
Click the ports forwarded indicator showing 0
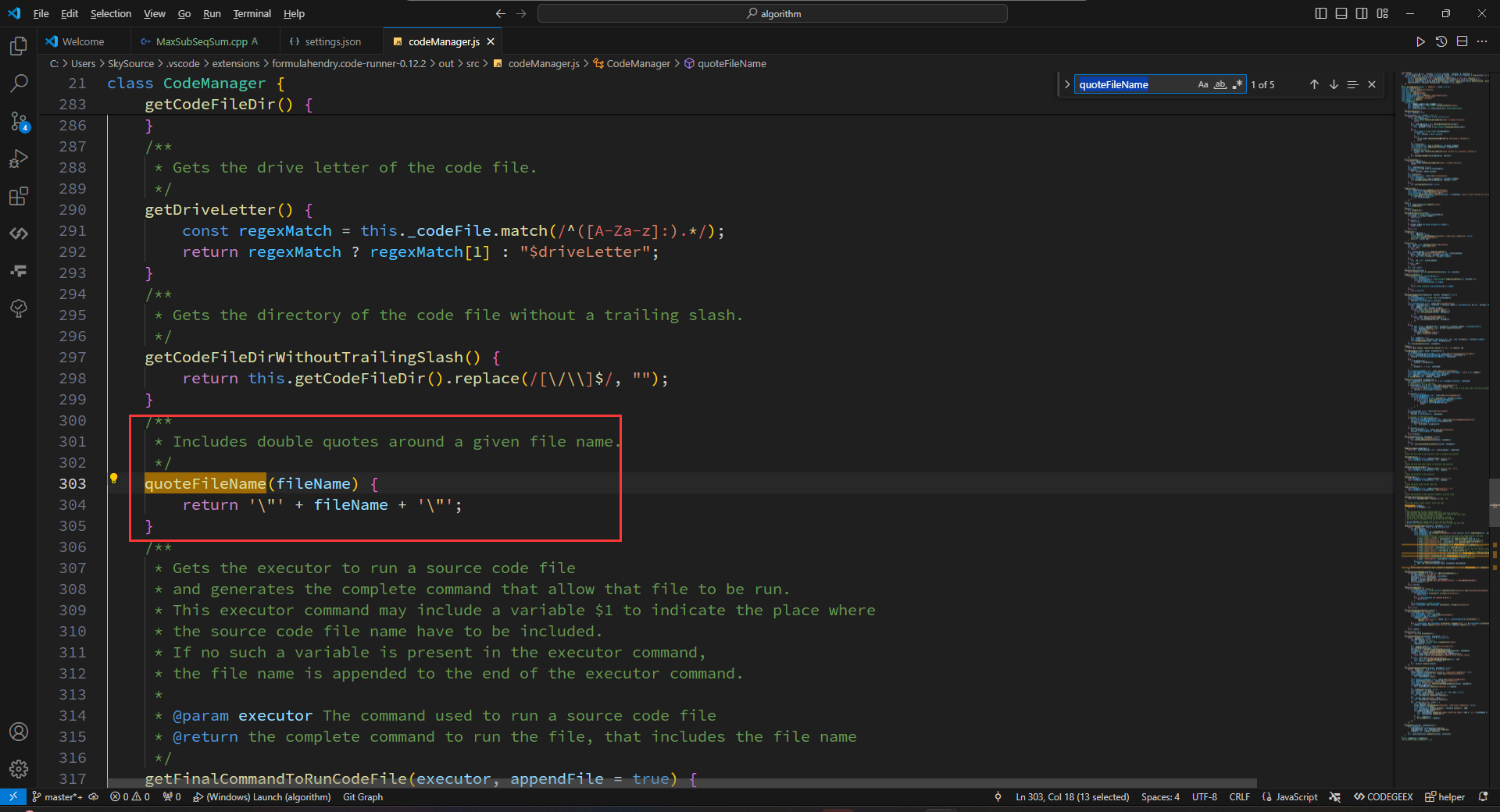pos(172,797)
